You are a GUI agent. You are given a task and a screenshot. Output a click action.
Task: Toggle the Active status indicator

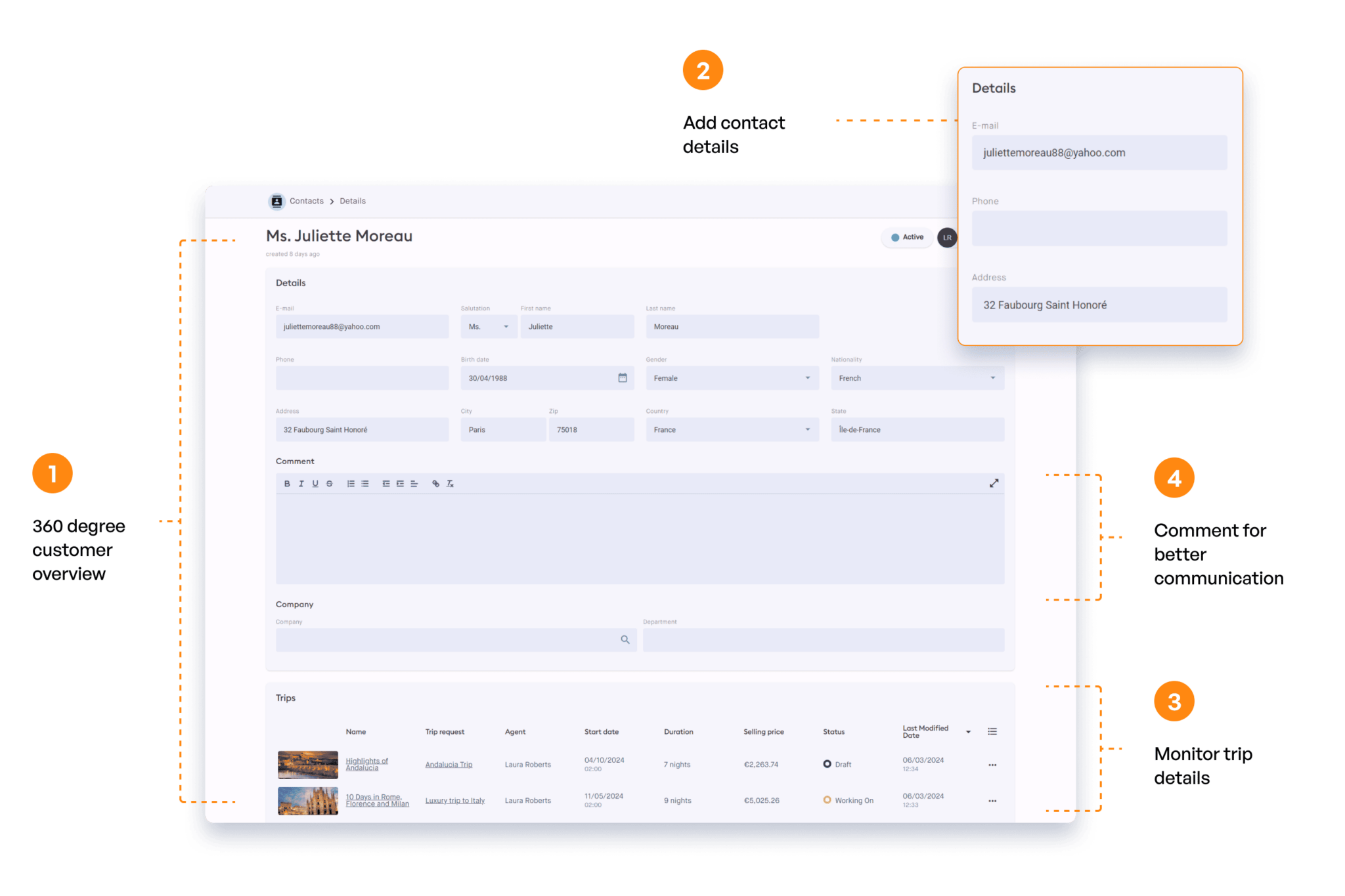pyautogui.click(x=907, y=237)
